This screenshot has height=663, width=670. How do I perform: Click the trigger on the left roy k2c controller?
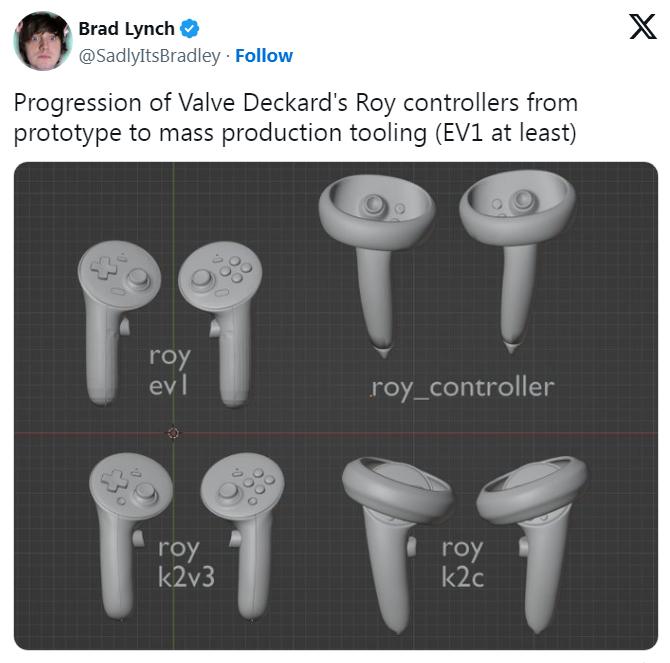(x=411, y=547)
